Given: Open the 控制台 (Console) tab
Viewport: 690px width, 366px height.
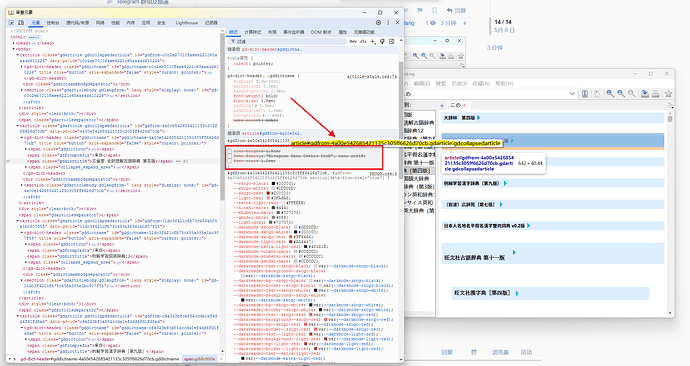Looking at the screenshot, I should 53,22.
